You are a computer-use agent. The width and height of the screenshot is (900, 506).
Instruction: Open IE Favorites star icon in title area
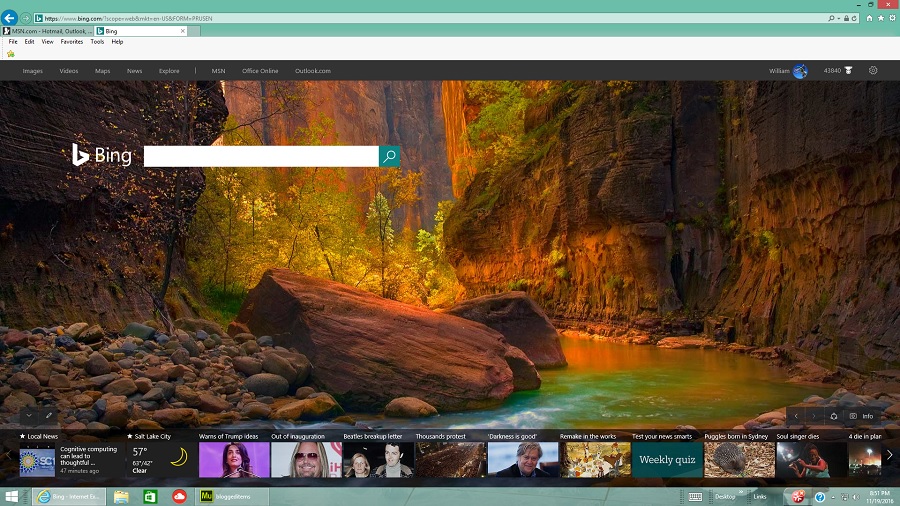880,18
